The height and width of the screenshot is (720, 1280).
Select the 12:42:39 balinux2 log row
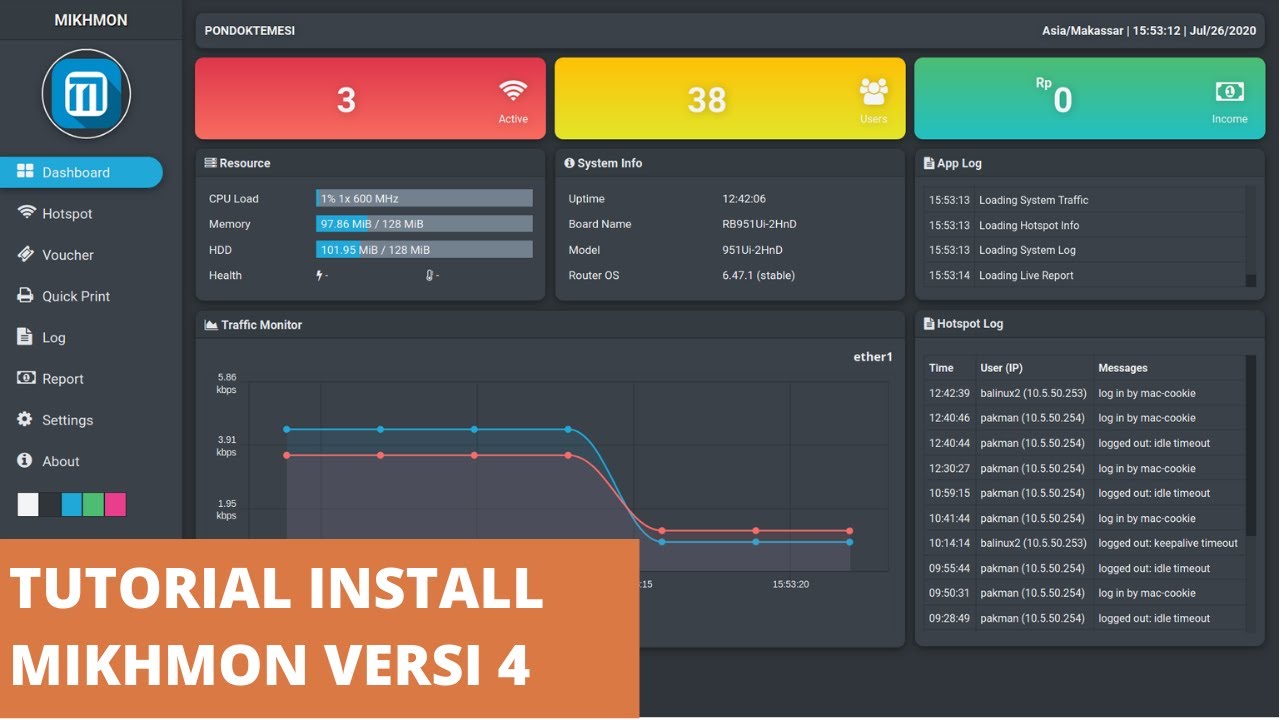(1084, 393)
